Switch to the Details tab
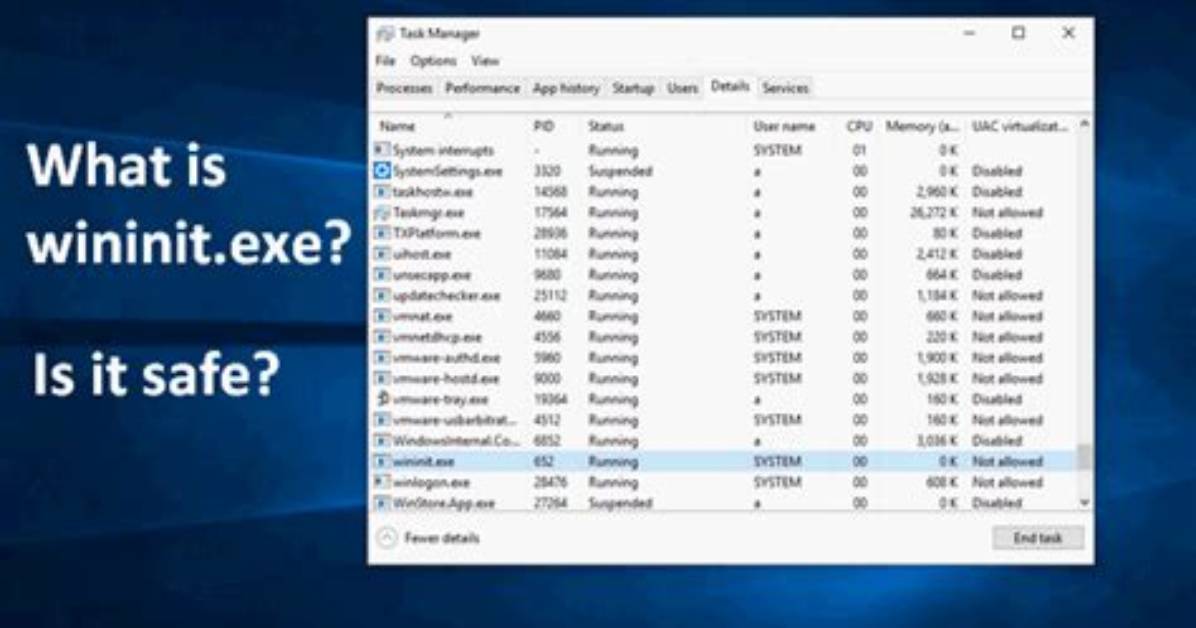The width and height of the screenshot is (1196, 628). click(x=730, y=86)
